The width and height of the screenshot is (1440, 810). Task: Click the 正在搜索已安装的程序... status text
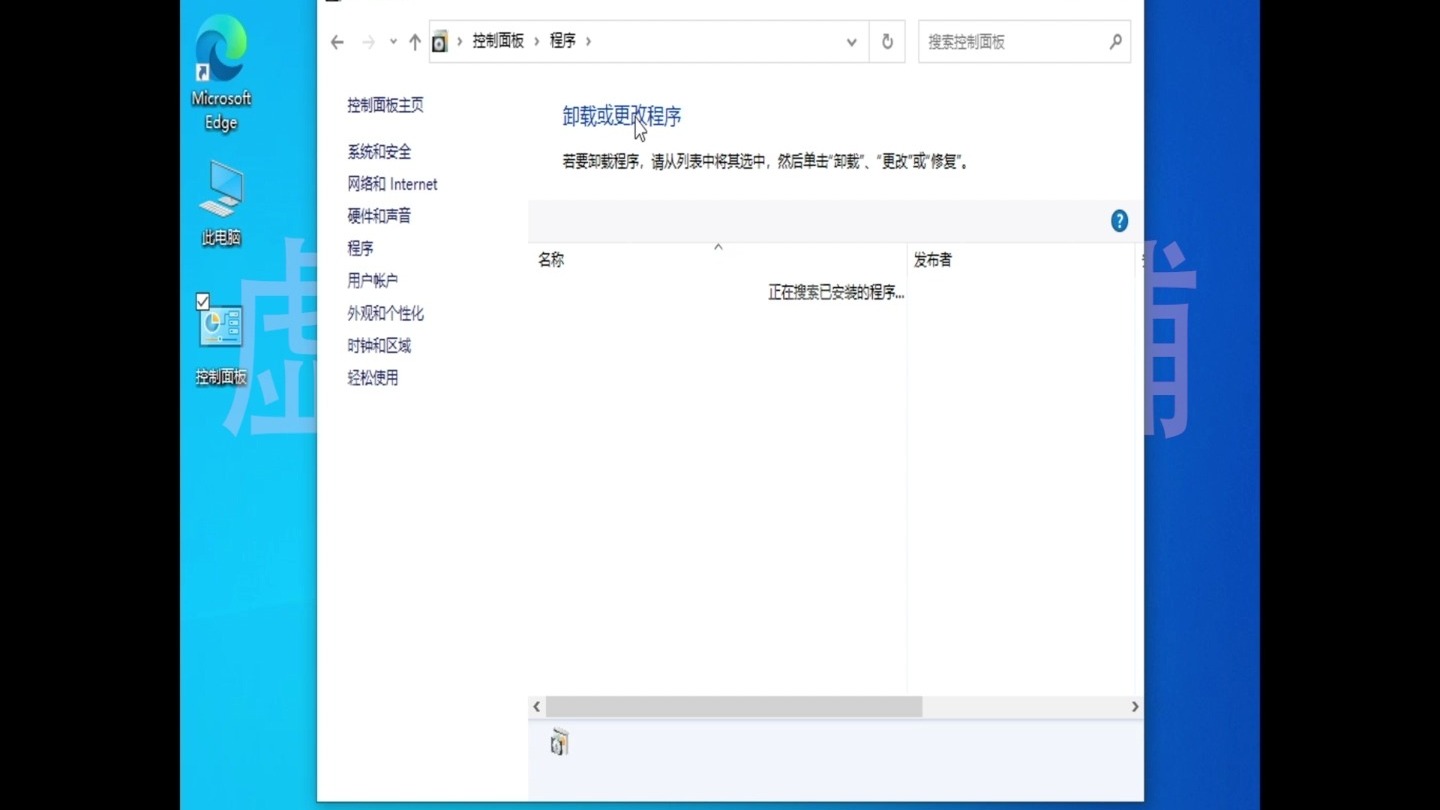pyautogui.click(x=836, y=293)
